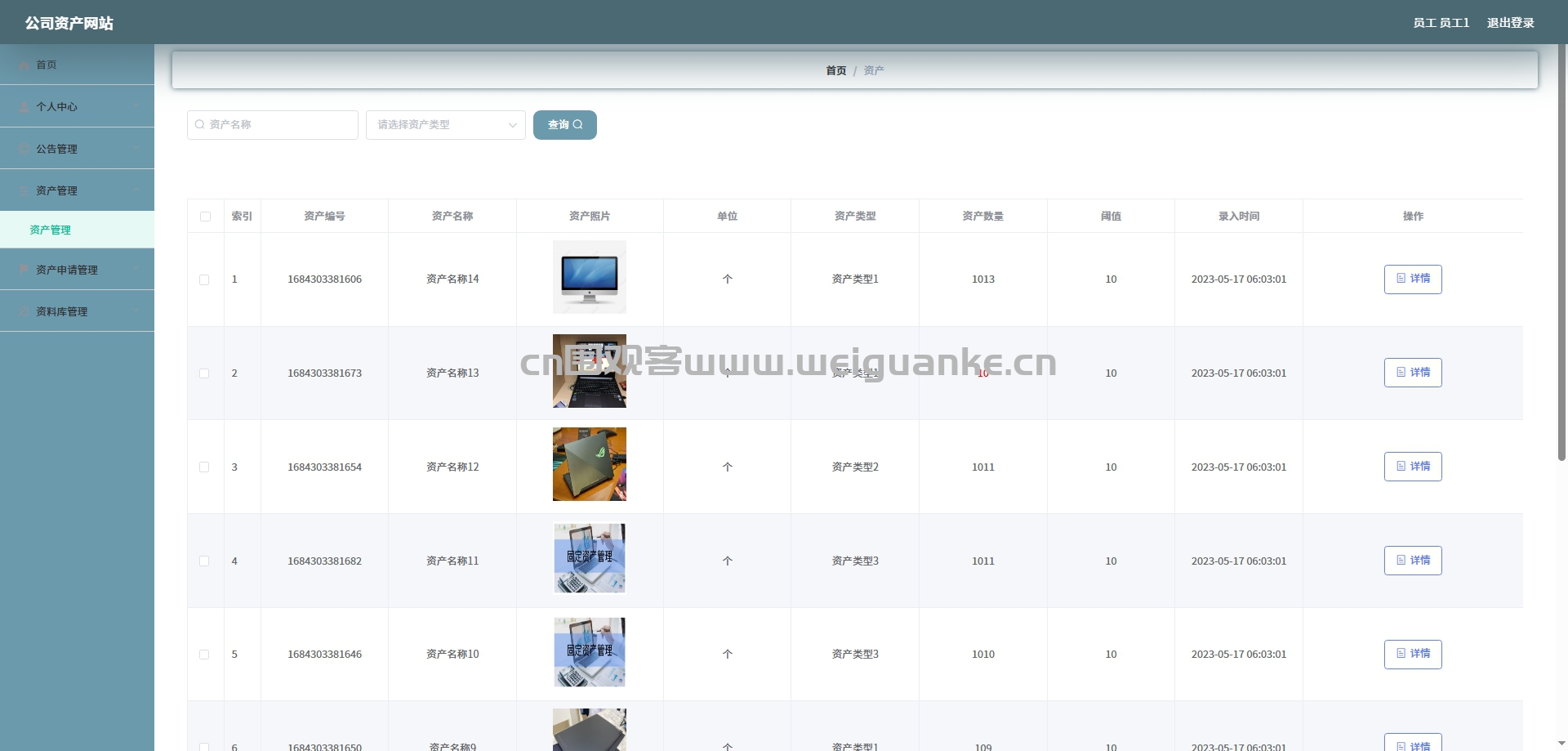Open 详情 for 资产名称12

(x=1413, y=467)
